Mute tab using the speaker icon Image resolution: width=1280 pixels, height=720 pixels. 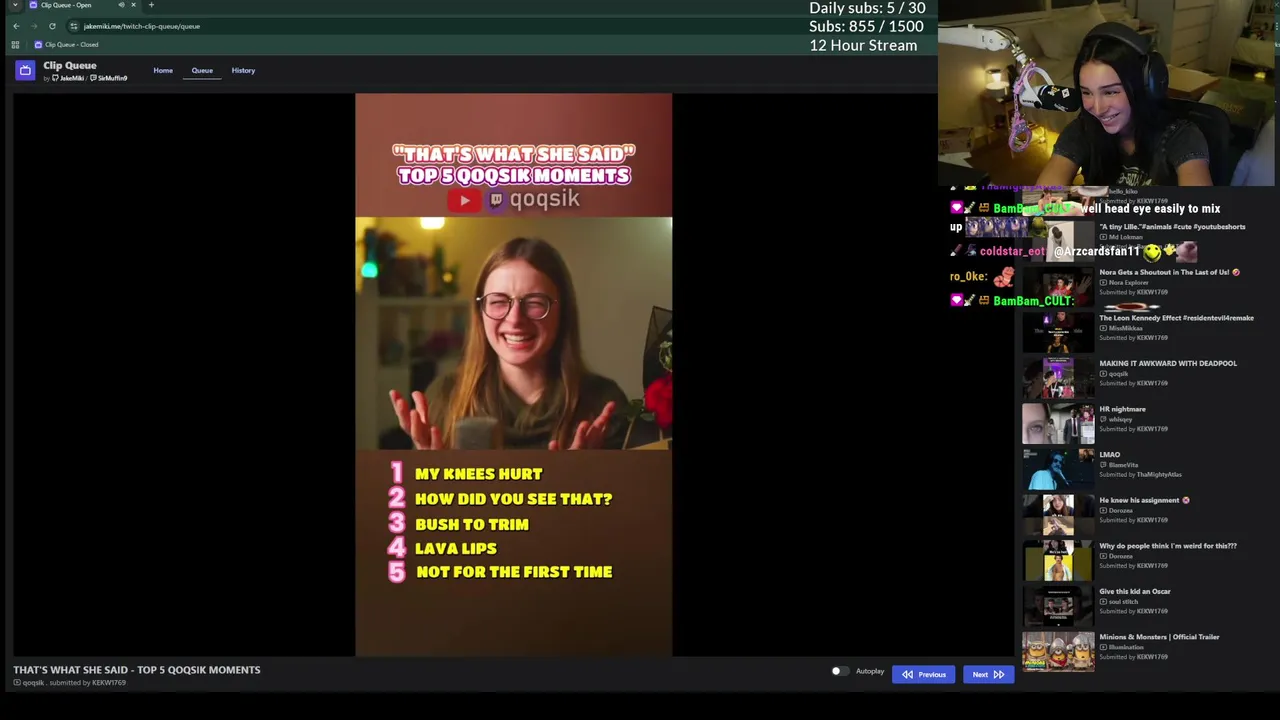[121, 5]
